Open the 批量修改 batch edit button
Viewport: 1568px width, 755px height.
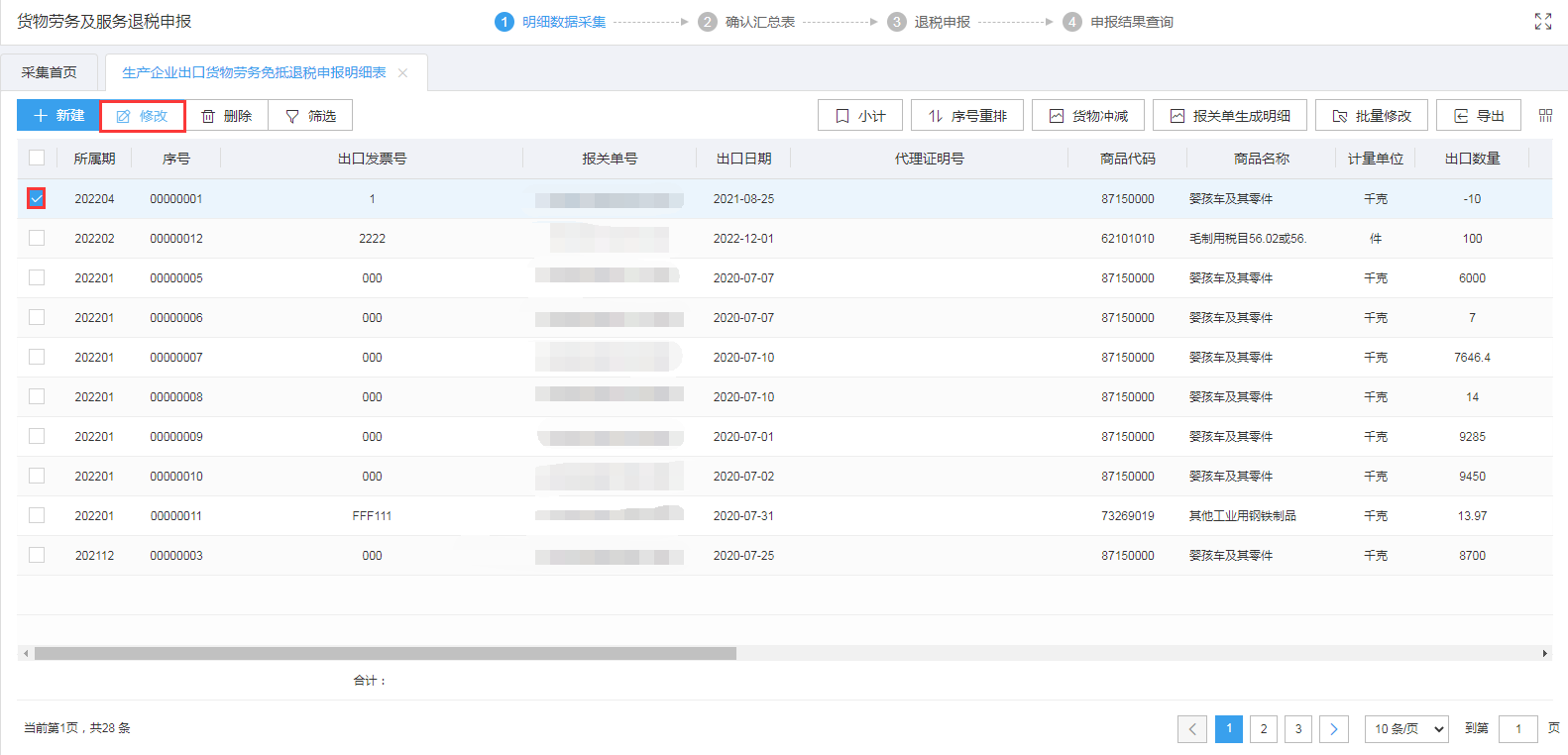[1372, 116]
